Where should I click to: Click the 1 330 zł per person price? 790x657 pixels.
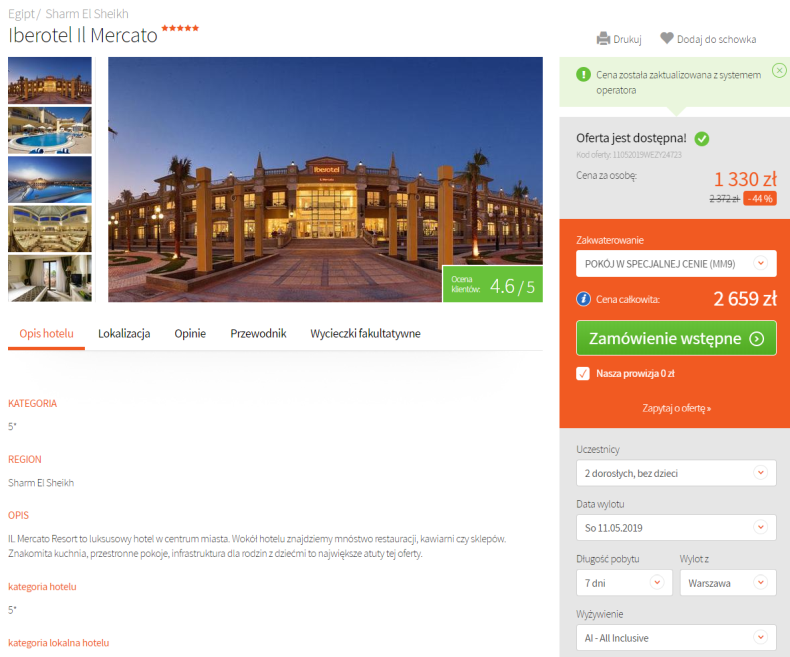pyautogui.click(x=745, y=179)
